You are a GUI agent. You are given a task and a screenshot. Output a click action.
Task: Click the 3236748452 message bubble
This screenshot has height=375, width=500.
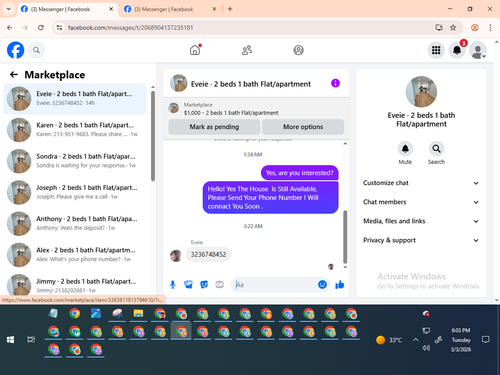point(208,254)
